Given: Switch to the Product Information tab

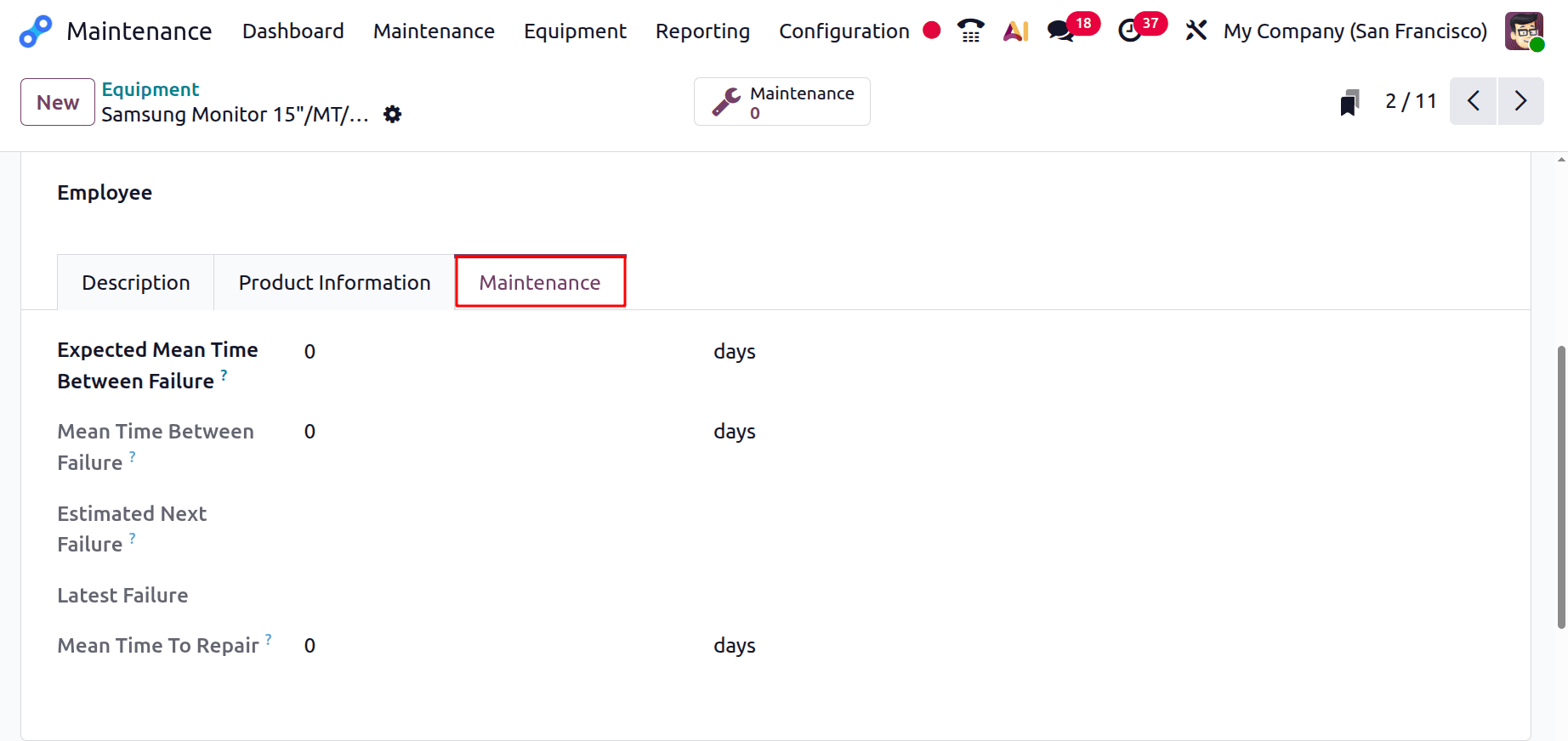Looking at the screenshot, I should [334, 282].
